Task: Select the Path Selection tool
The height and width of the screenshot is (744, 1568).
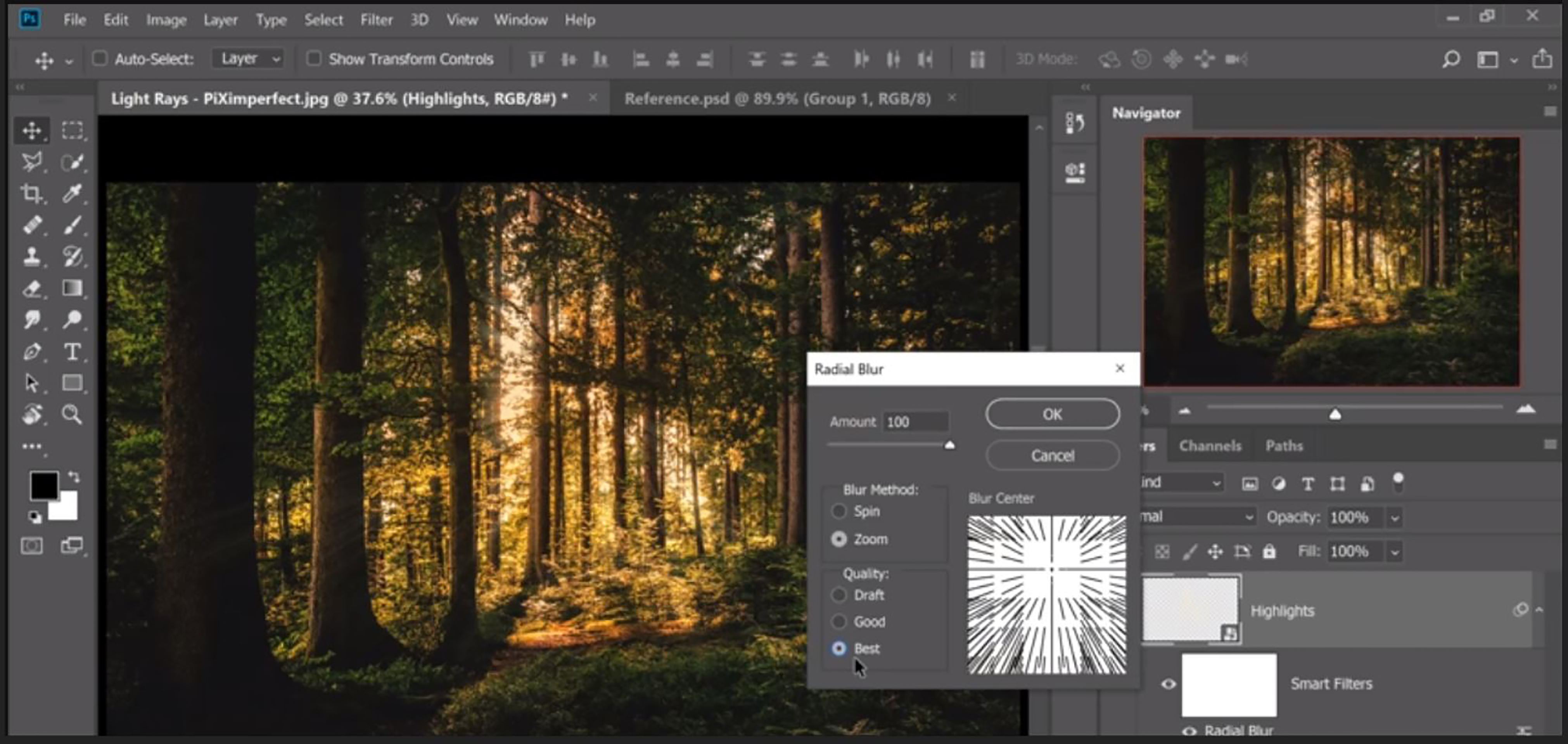Action: 32,383
